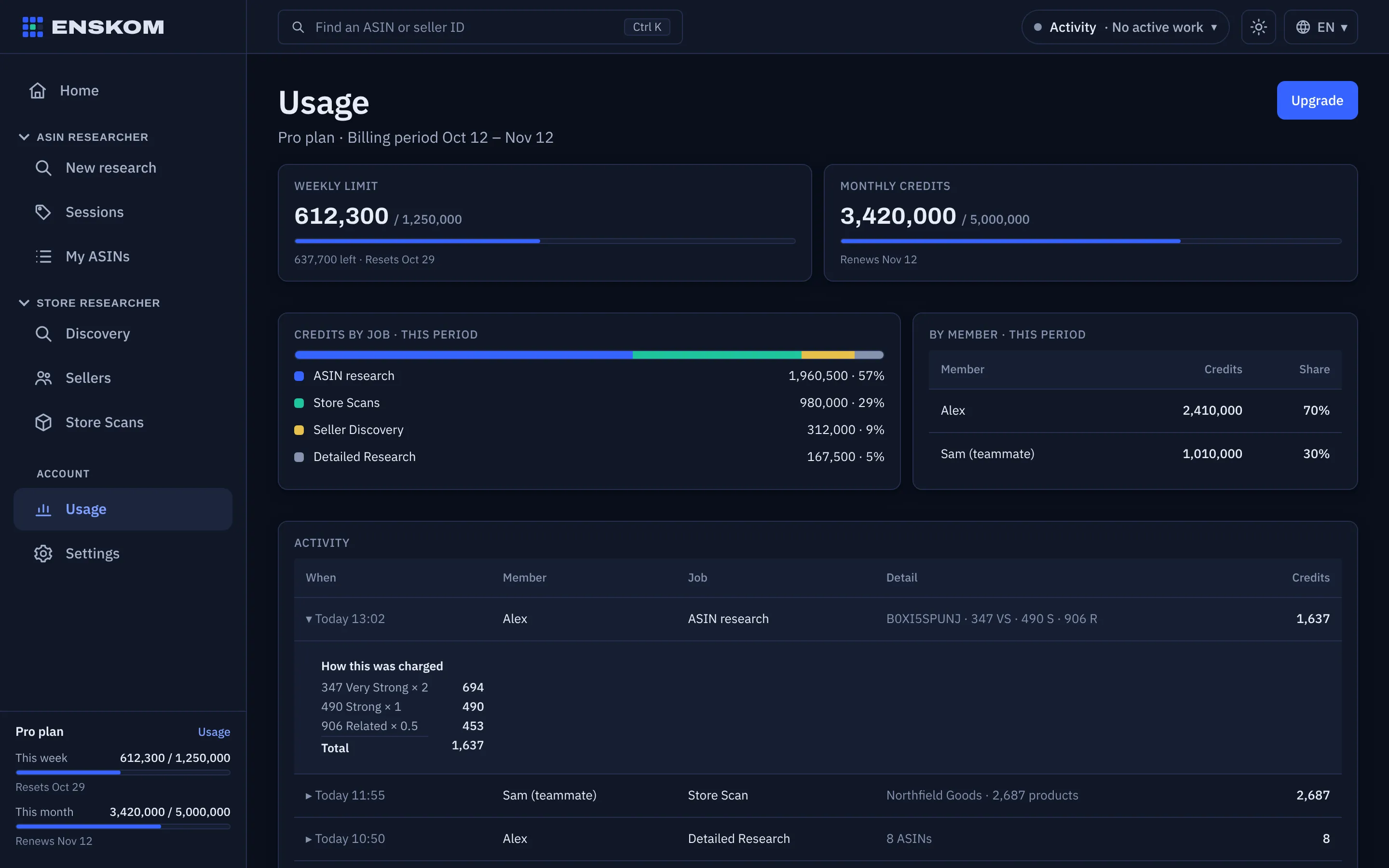Screen dimensions: 1389x868
Task: Click the Ctrl K shortcut badge
Action: pos(647,27)
